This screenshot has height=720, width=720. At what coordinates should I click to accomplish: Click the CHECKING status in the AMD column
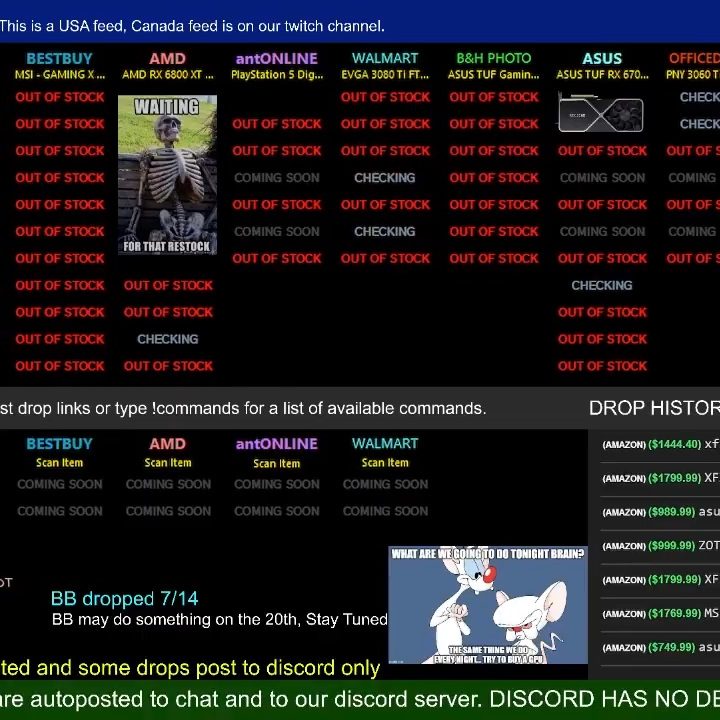point(168,339)
